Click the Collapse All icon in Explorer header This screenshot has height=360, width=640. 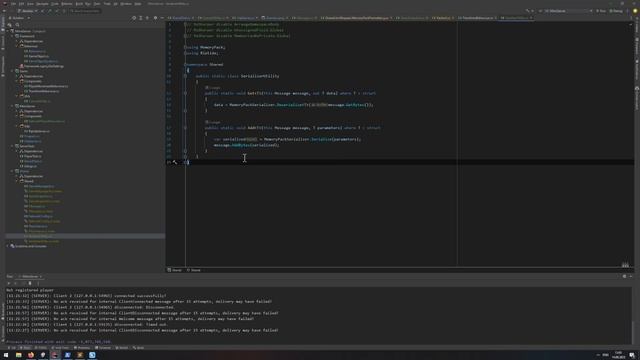coord(147,18)
